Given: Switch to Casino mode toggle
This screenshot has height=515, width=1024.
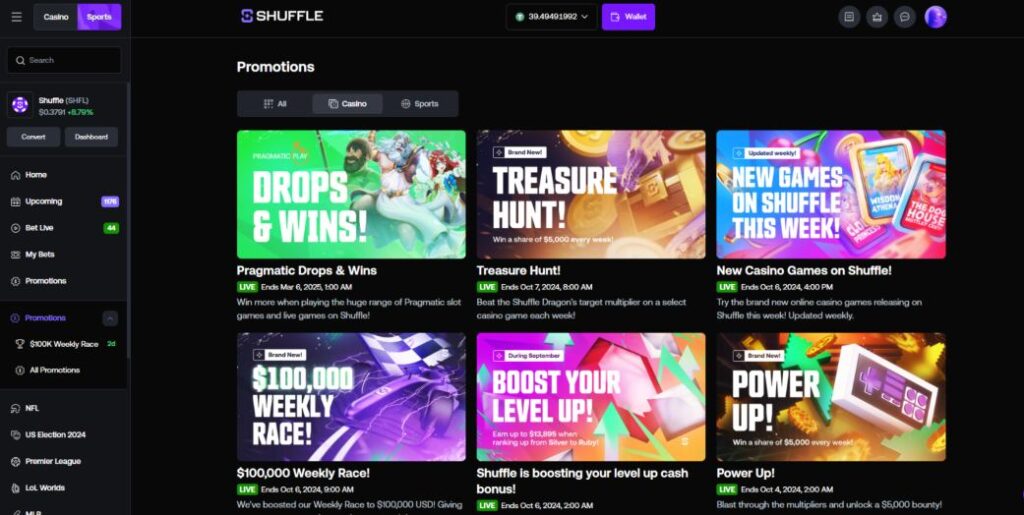Looking at the screenshot, I should [x=56, y=17].
